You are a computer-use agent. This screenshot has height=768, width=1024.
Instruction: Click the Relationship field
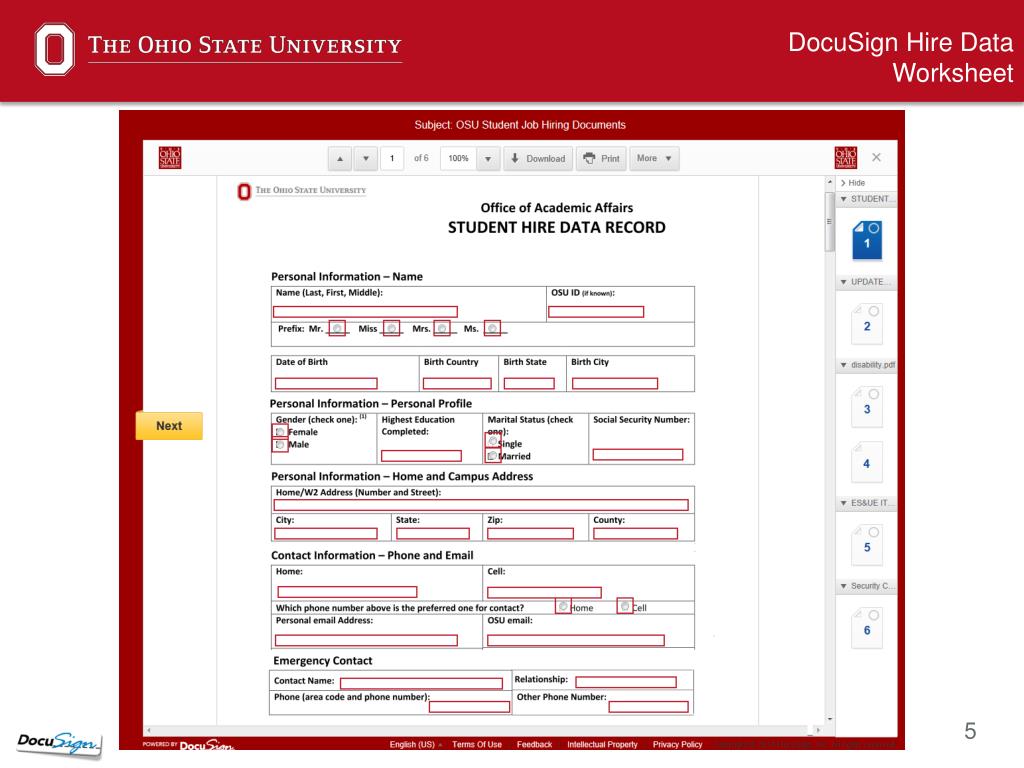click(x=626, y=682)
